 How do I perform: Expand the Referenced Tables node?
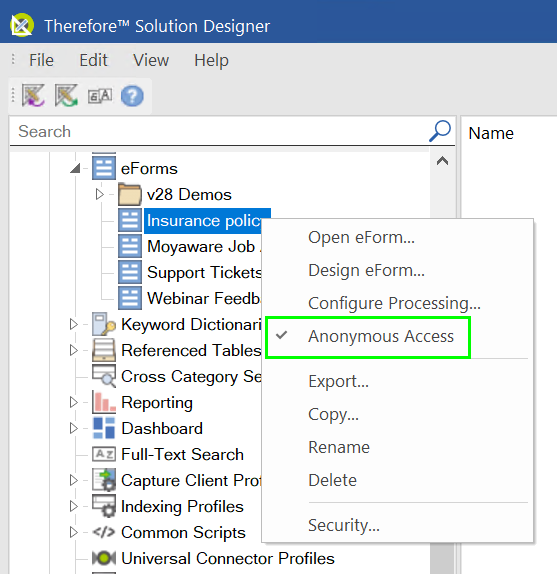(x=74, y=350)
